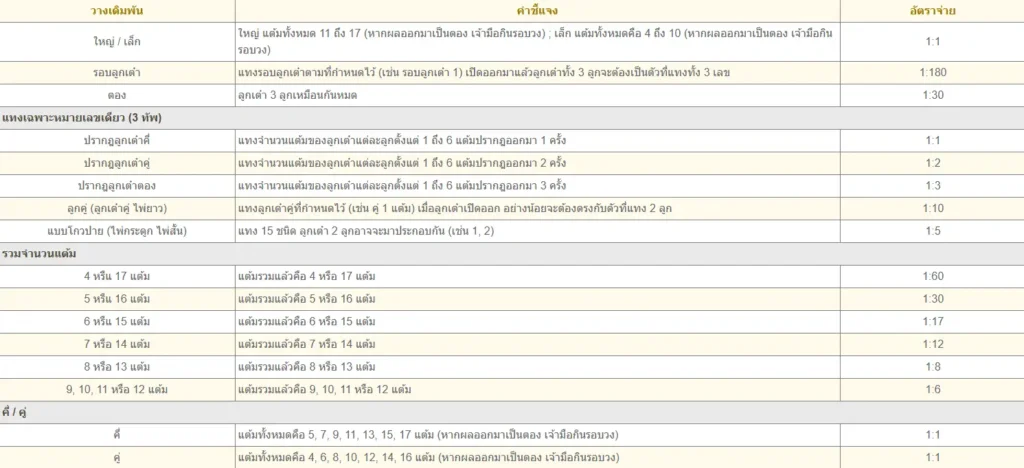Viewport: 1024px width, 468px height.
Task: Select the 'ปรากฏลูกเต๋าคี่' row label
Action: click(x=117, y=141)
